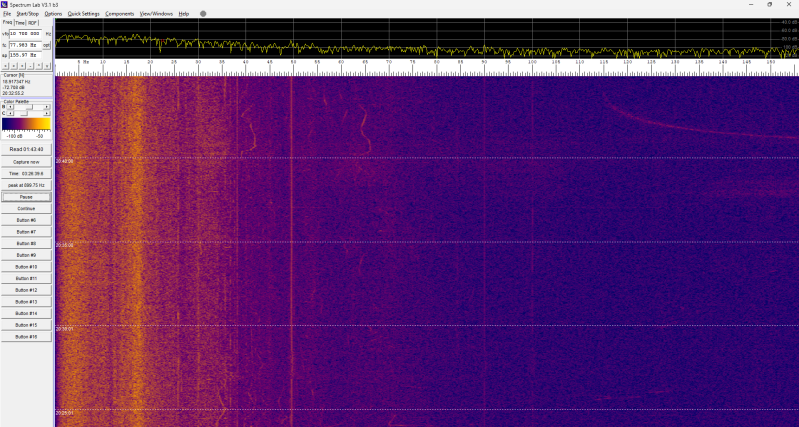
Task: Click the small caret ^ button under sp
Action: point(39,66)
